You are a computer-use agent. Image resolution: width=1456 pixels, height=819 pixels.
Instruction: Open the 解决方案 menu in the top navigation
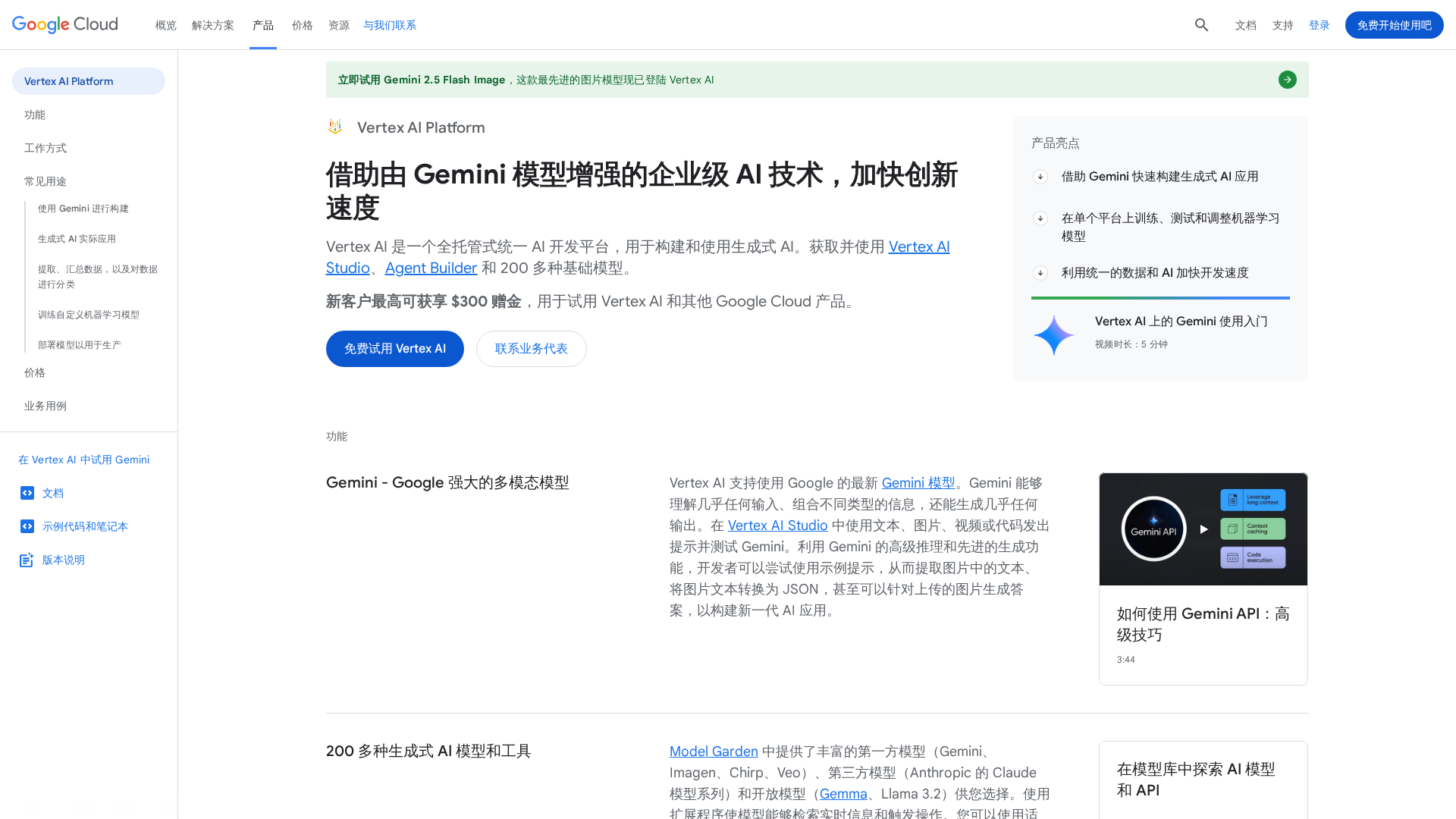212,25
